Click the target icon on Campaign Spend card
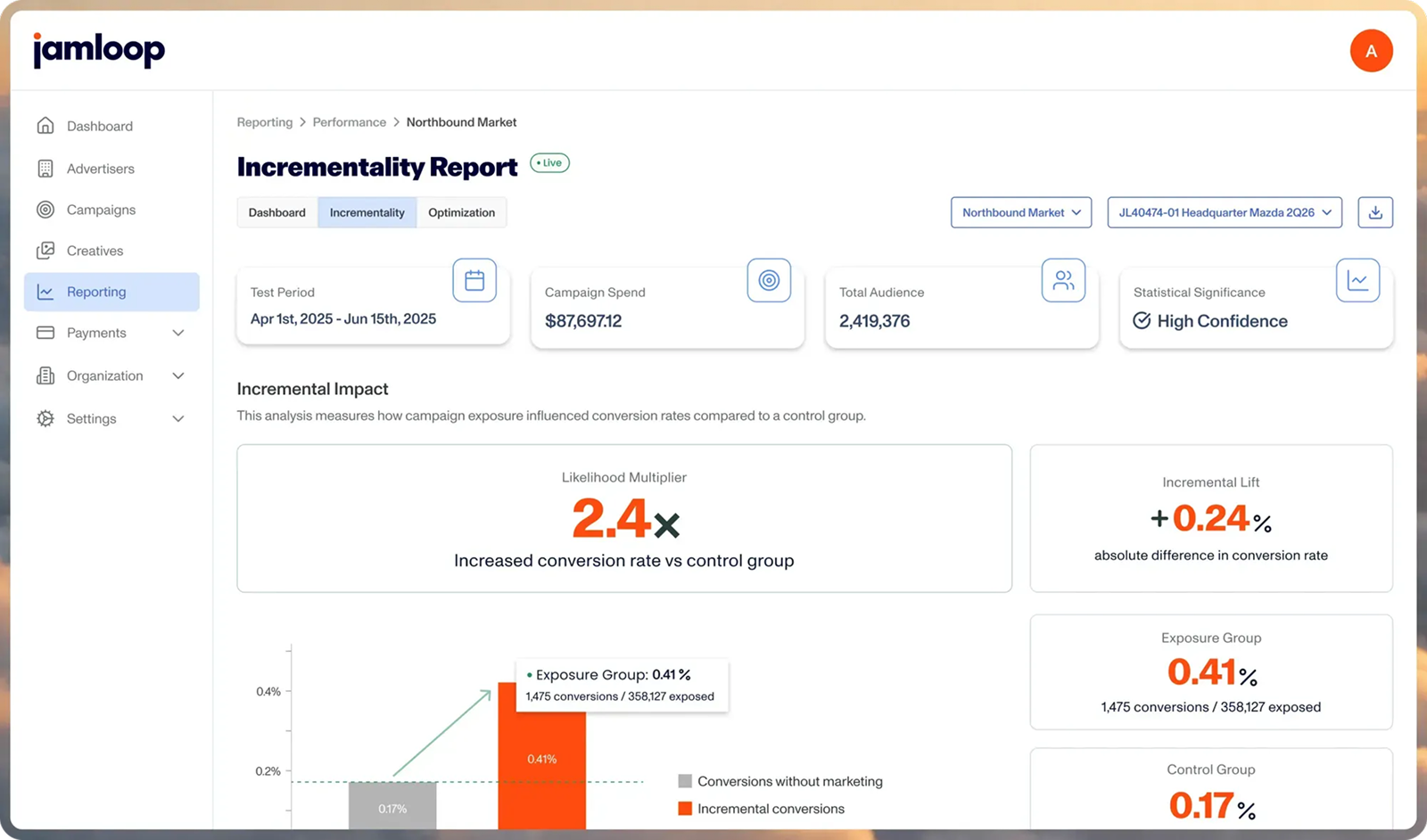Viewport: 1427px width, 840px height. point(769,280)
